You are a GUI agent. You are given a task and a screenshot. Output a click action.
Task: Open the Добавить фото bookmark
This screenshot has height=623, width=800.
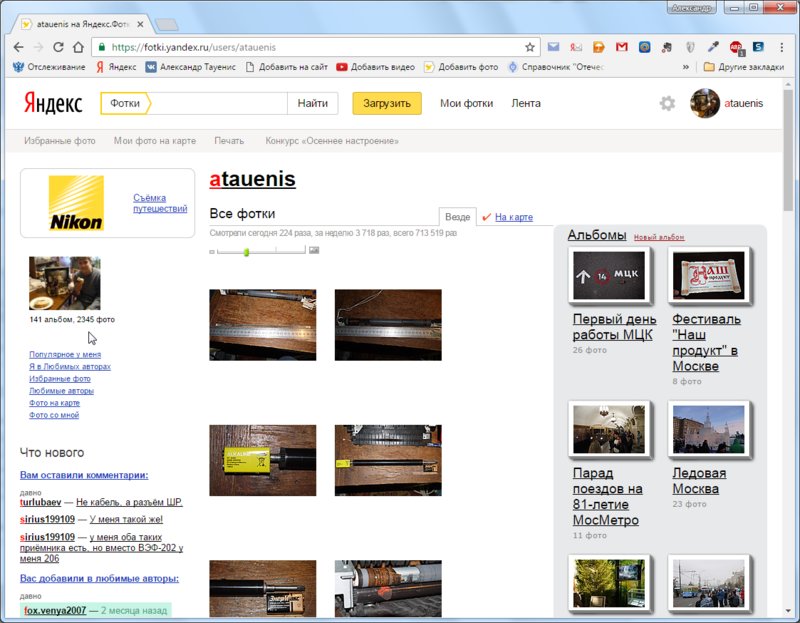tap(461, 67)
